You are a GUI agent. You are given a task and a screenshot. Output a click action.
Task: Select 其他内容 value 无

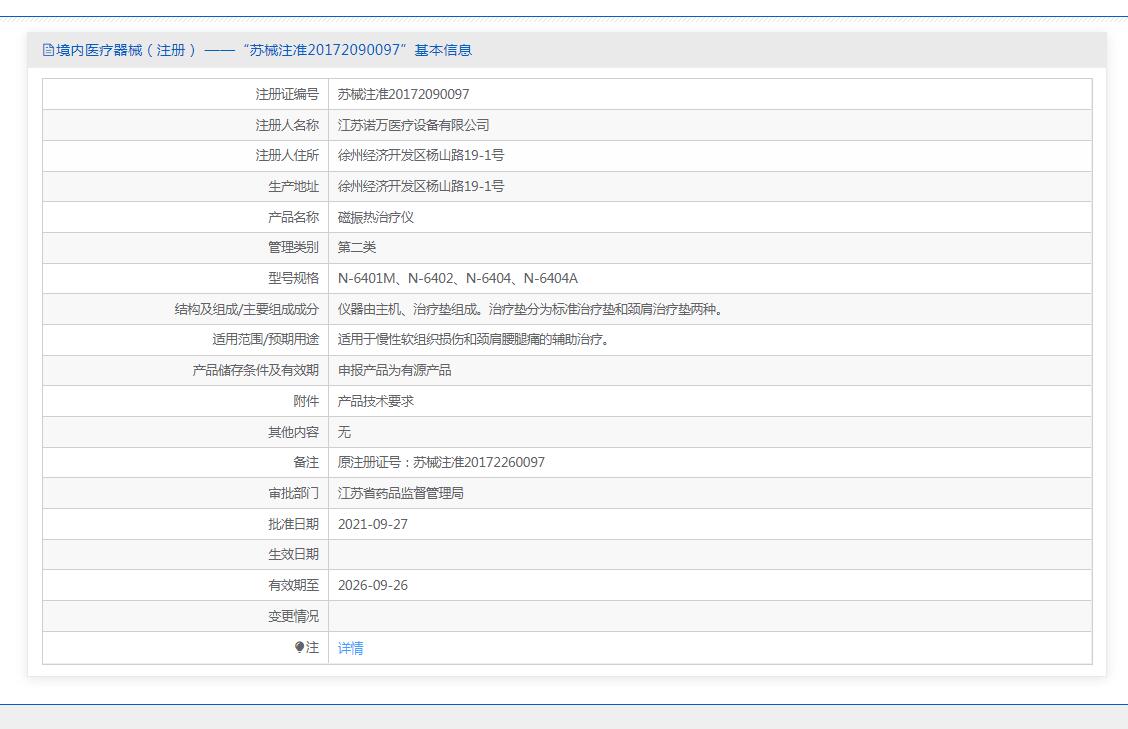344,432
